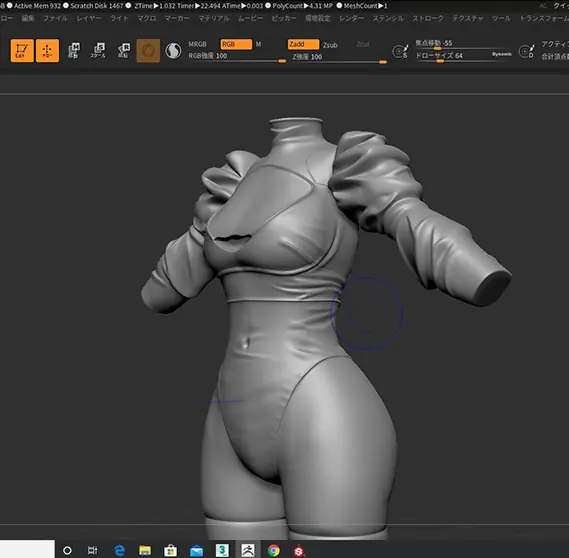Click the 合計頂点 total points label
This screenshot has width=569, height=558.
[x=555, y=57]
